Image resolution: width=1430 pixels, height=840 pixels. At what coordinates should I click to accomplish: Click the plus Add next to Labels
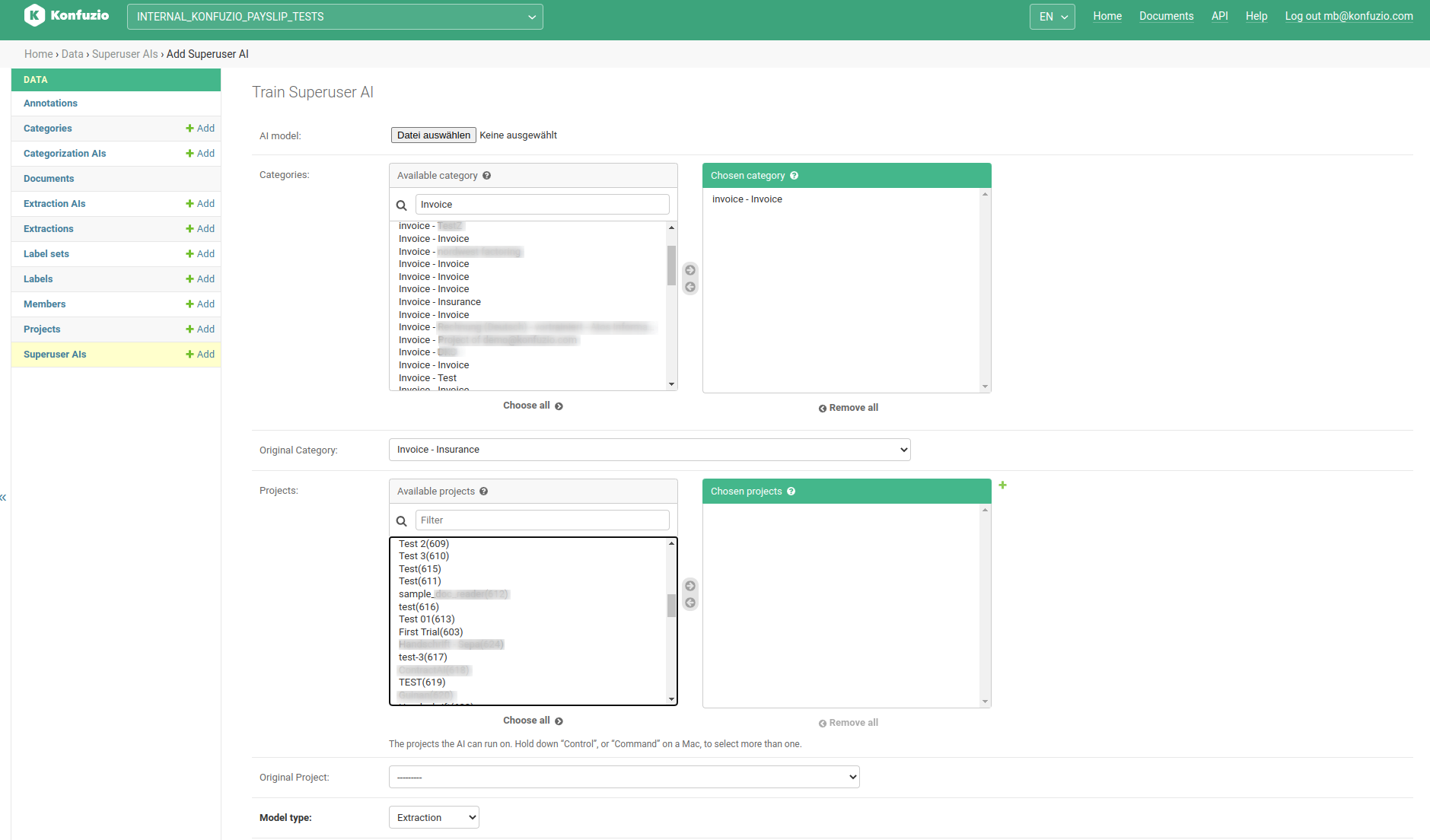[200, 279]
